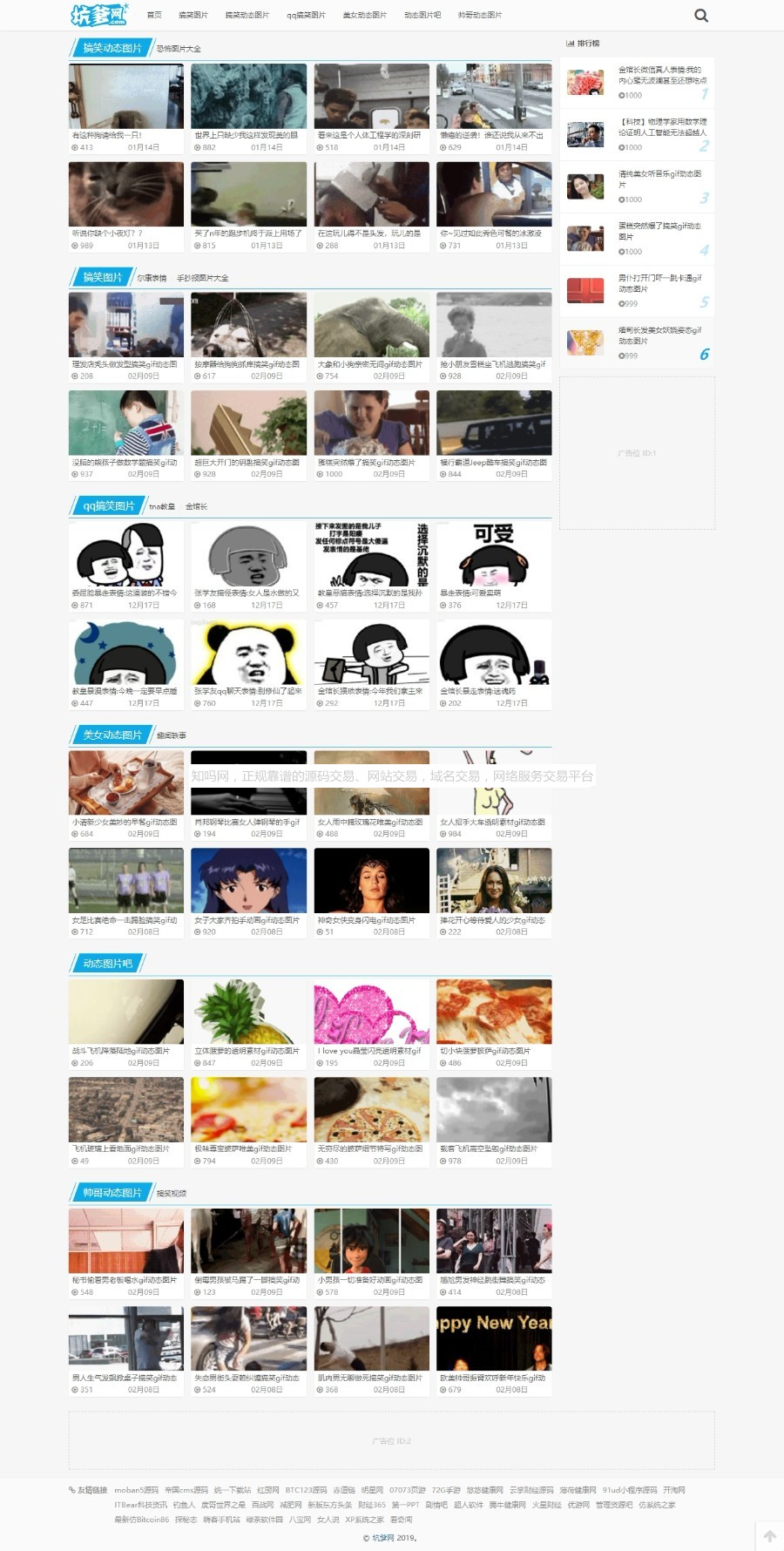Click the 坑爹网 site logo
The image size is (784, 1551).
[99, 15]
